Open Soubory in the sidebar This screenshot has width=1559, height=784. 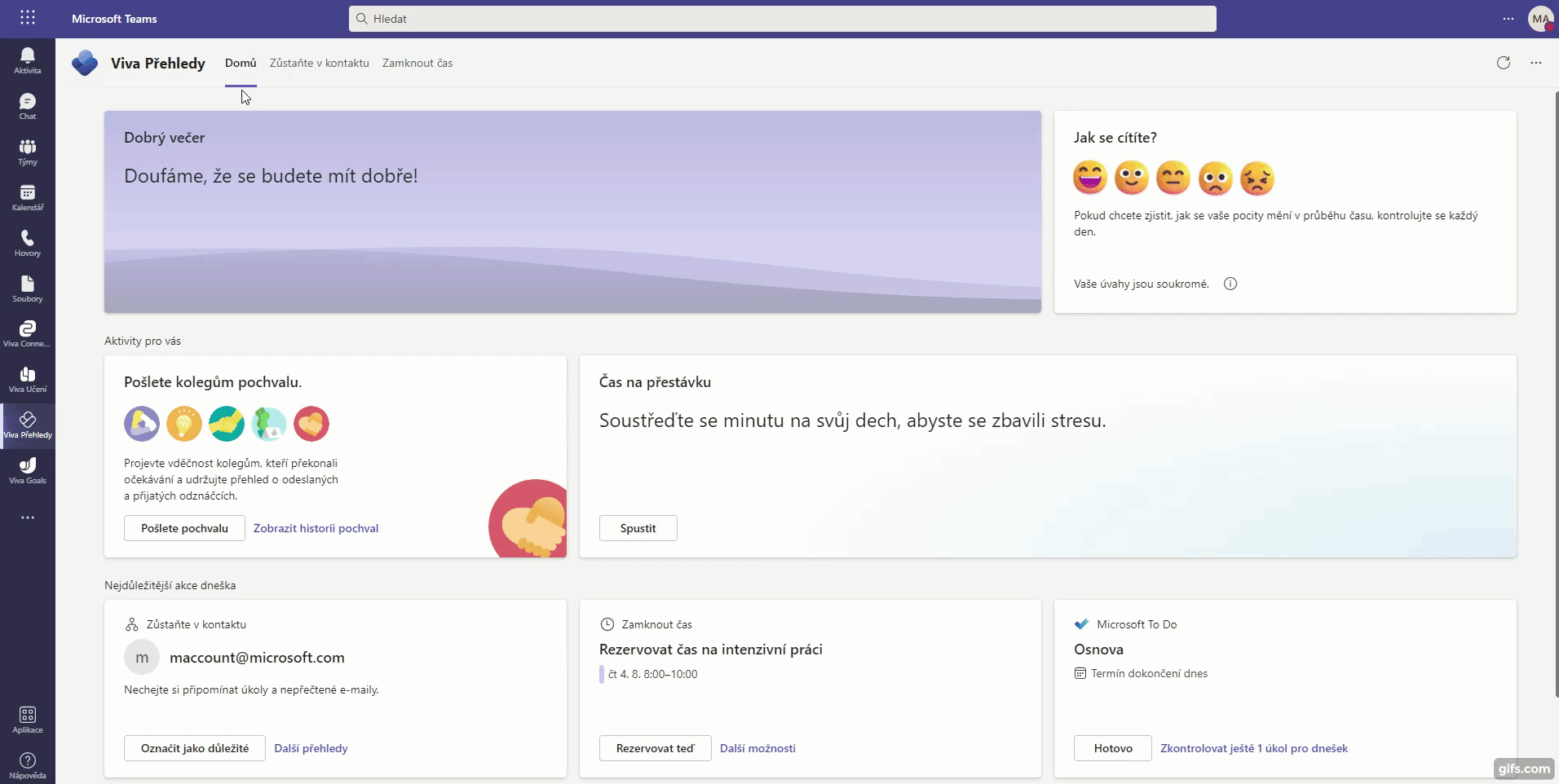[x=28, y=288]
